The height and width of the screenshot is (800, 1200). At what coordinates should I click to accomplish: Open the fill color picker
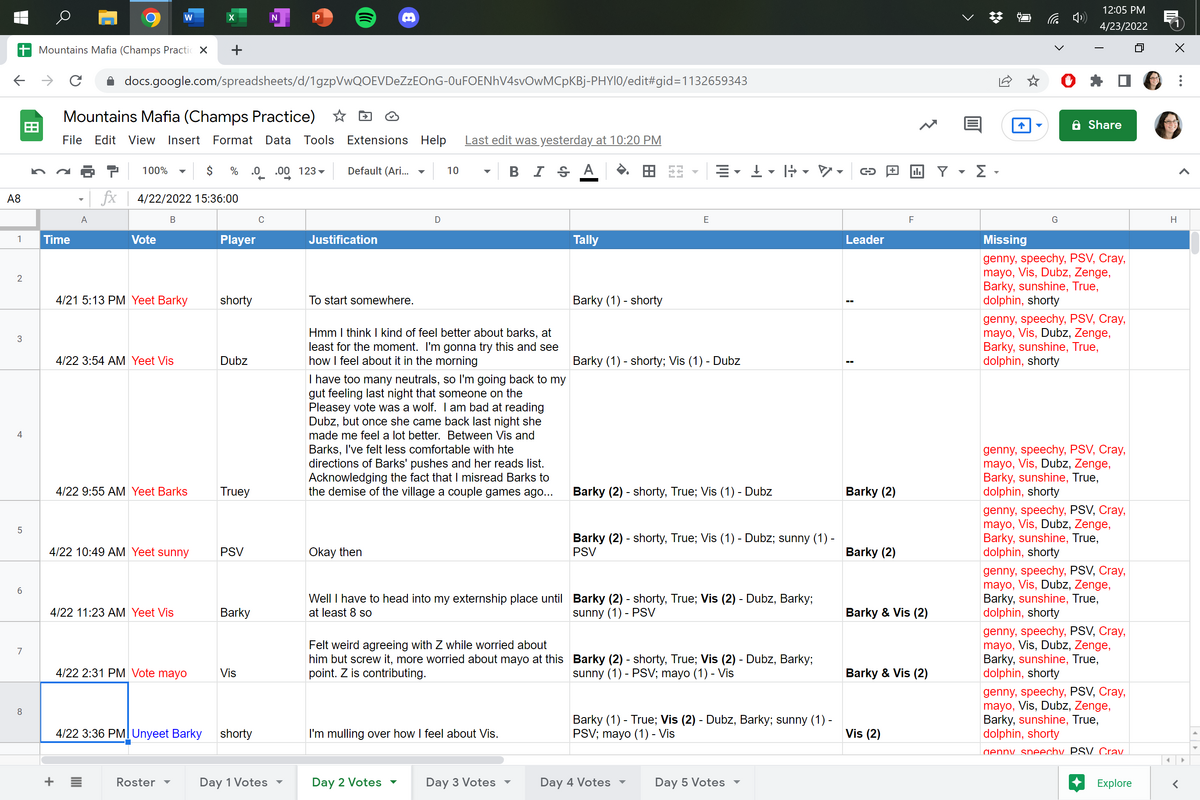[x=622, y=171]
